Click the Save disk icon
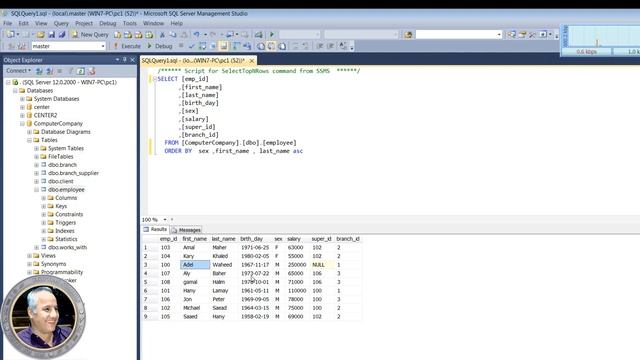Viewport: 640px width, 360px height. 51,35
